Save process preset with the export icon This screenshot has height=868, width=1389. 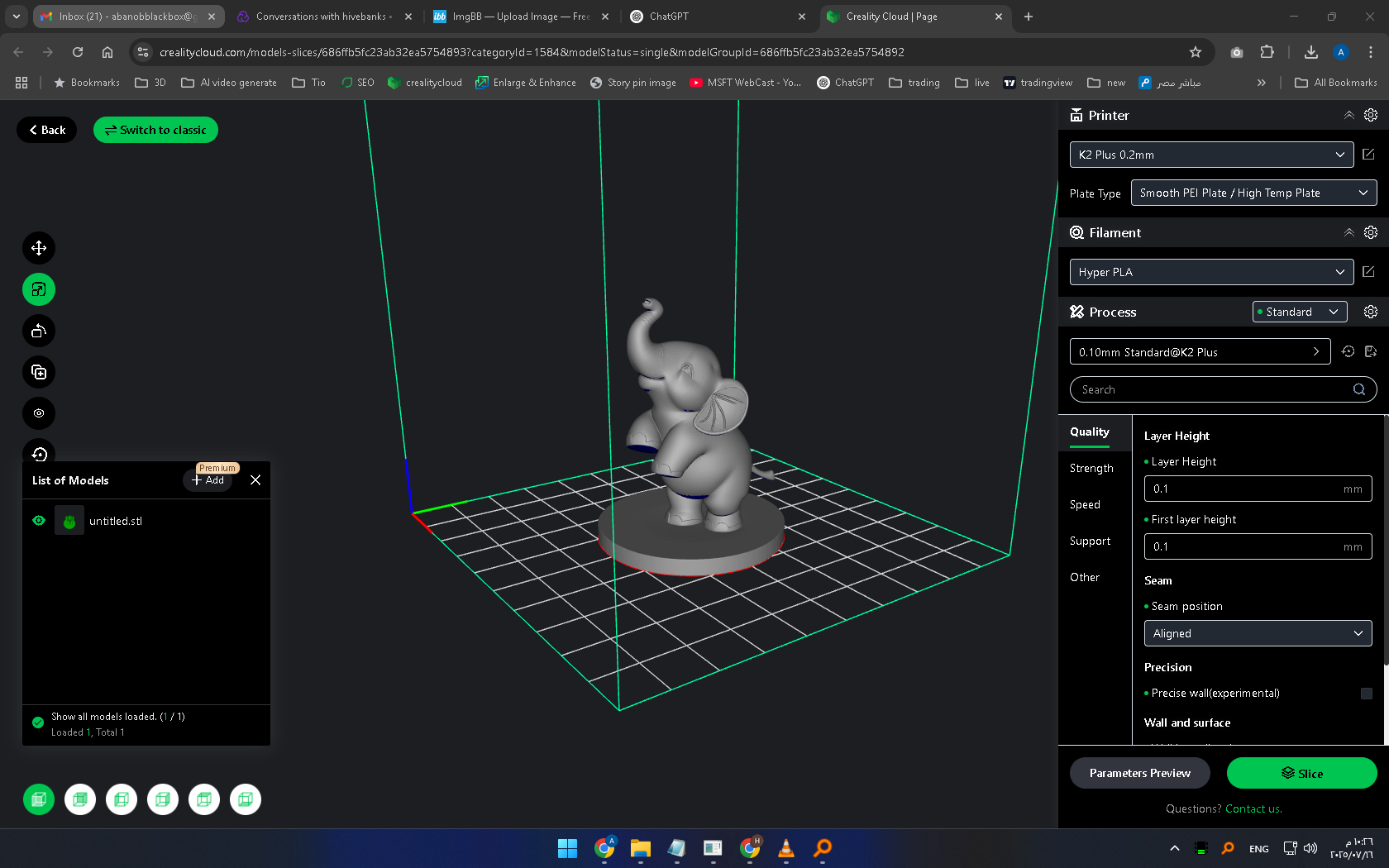(1371, 351)
